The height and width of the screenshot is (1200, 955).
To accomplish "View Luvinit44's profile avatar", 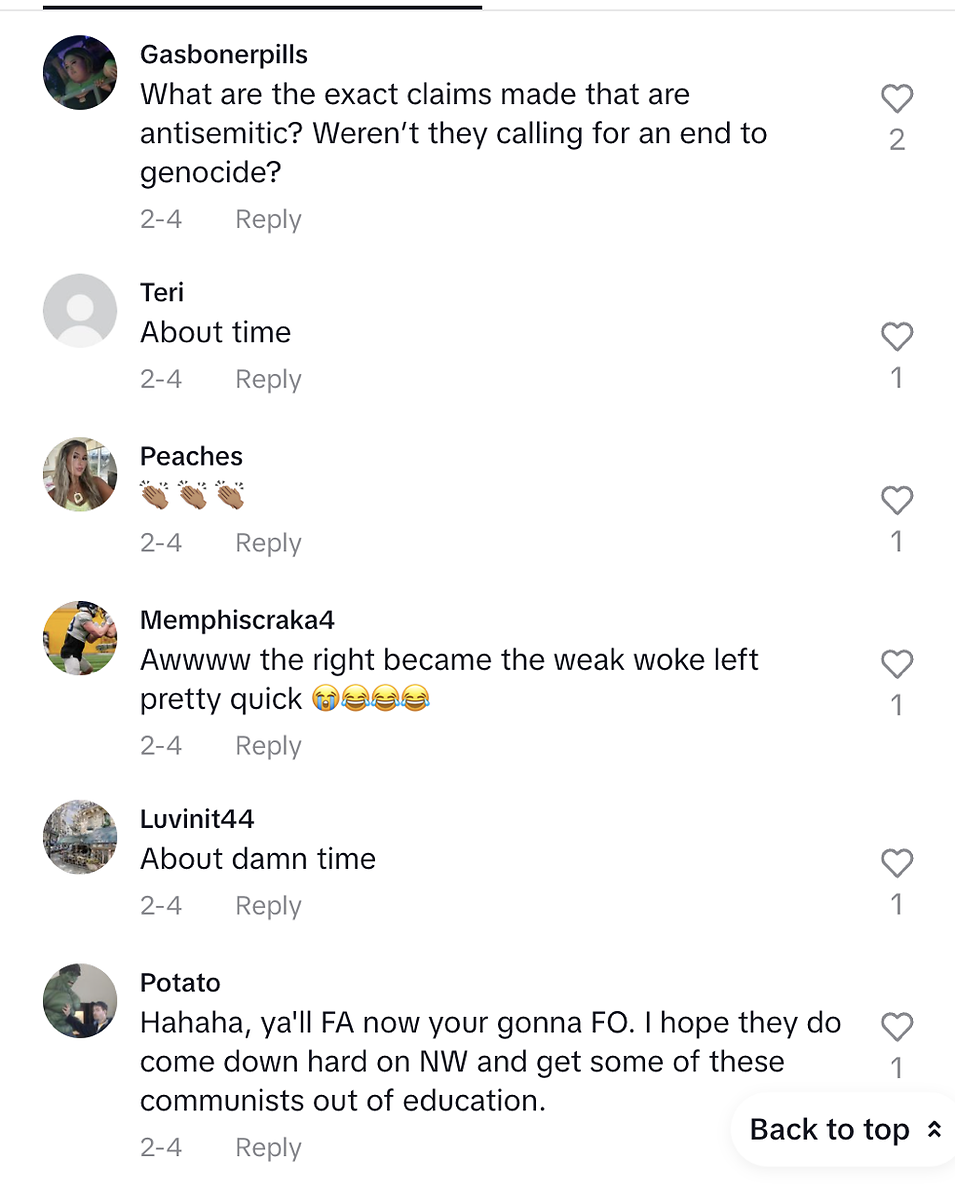I will click(80, 837).
